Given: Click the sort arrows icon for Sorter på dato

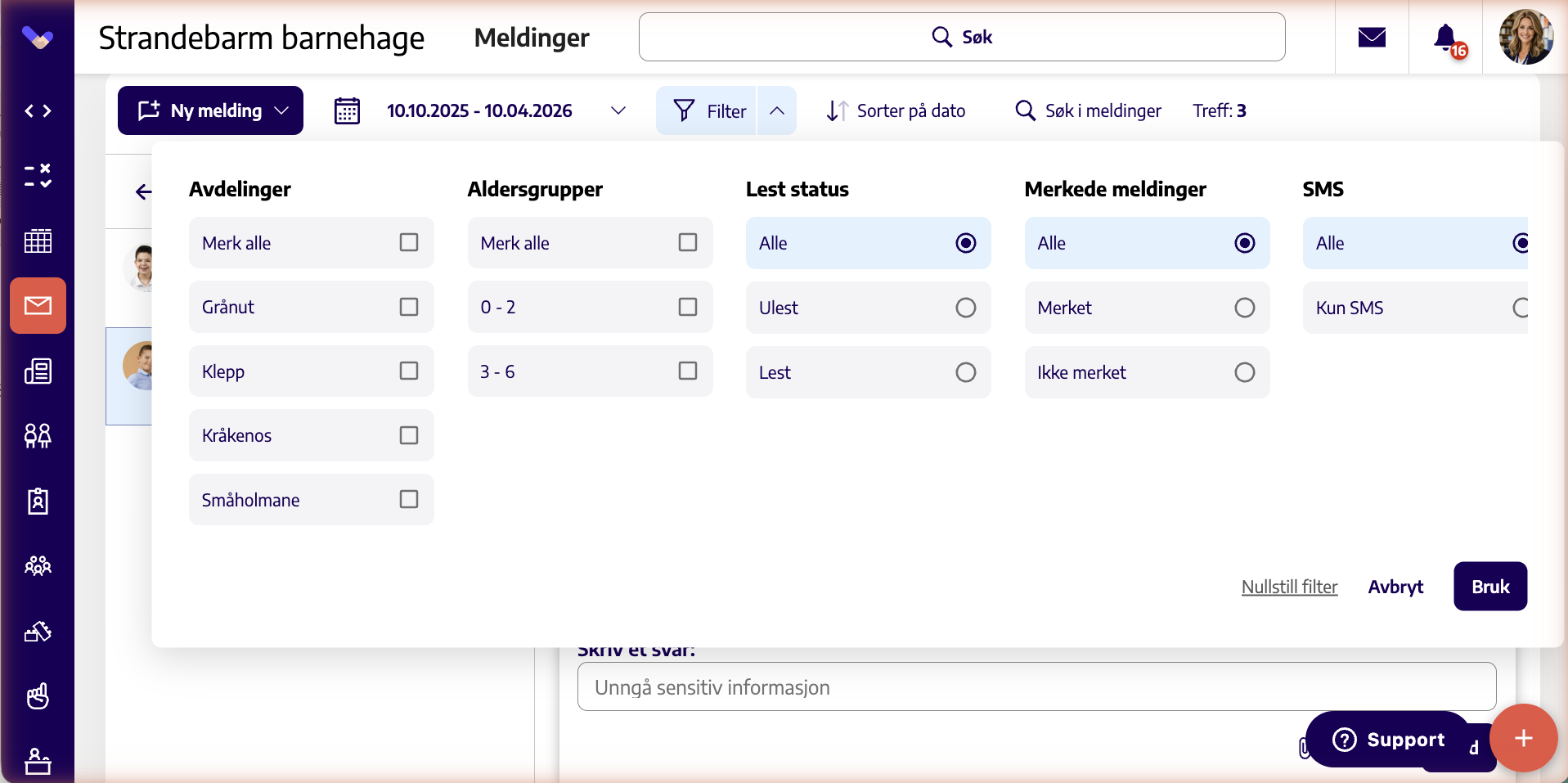Looking at the screenshot, I should (837, 110).
